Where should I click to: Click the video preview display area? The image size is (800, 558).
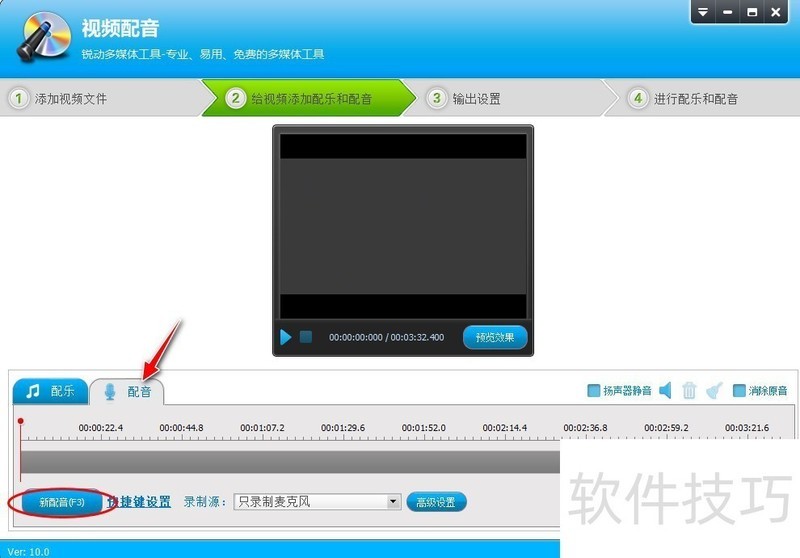click(403, 226)
